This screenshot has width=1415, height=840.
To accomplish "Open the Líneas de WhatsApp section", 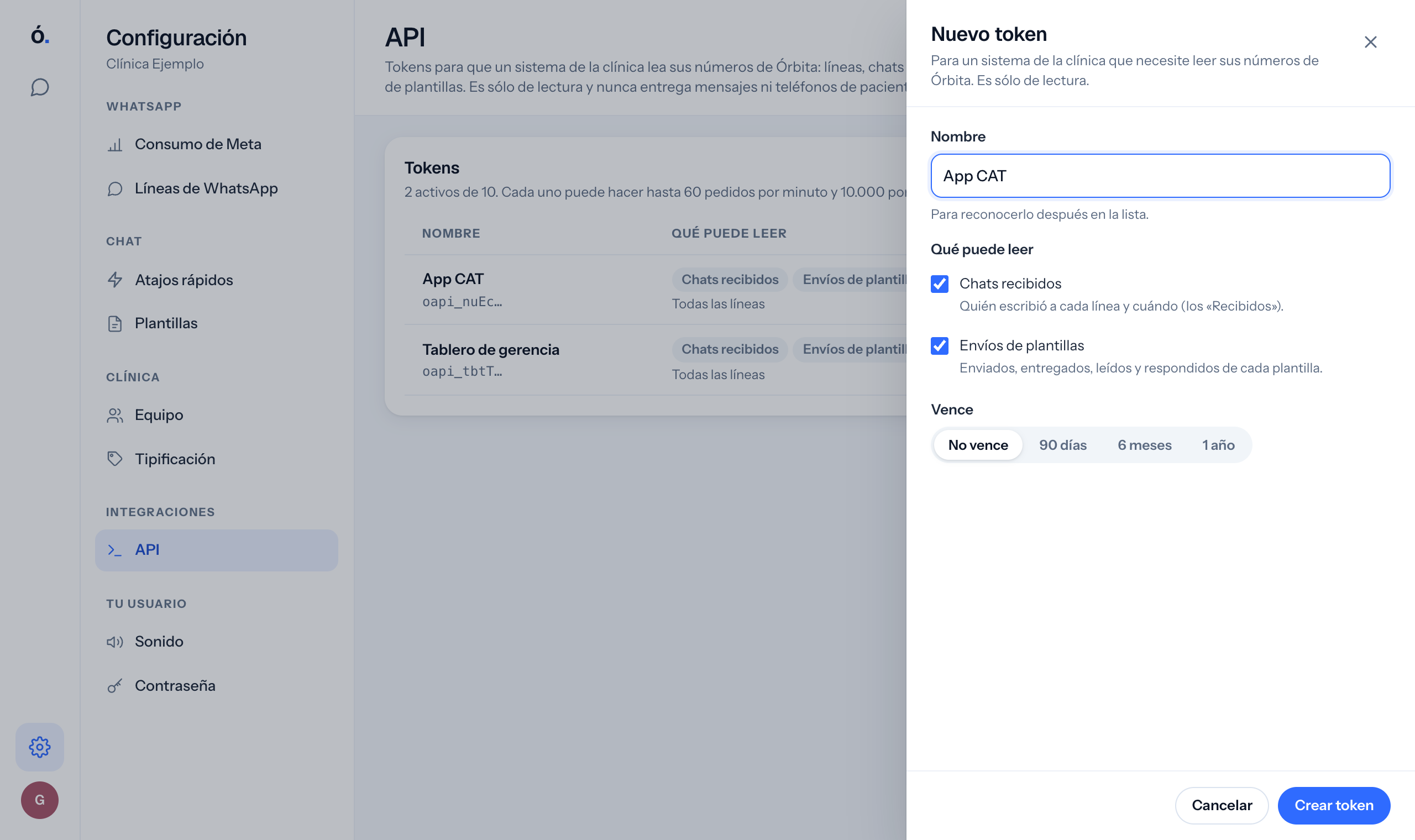I will point(217,188).
